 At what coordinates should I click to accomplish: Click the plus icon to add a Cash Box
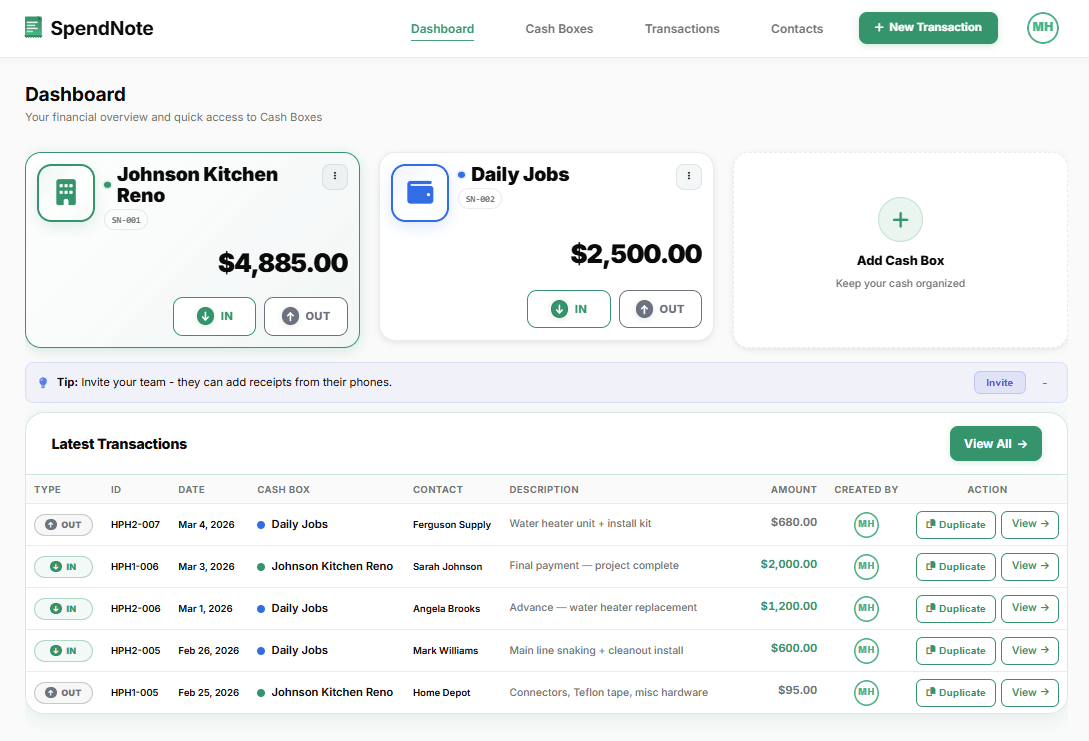900,219
